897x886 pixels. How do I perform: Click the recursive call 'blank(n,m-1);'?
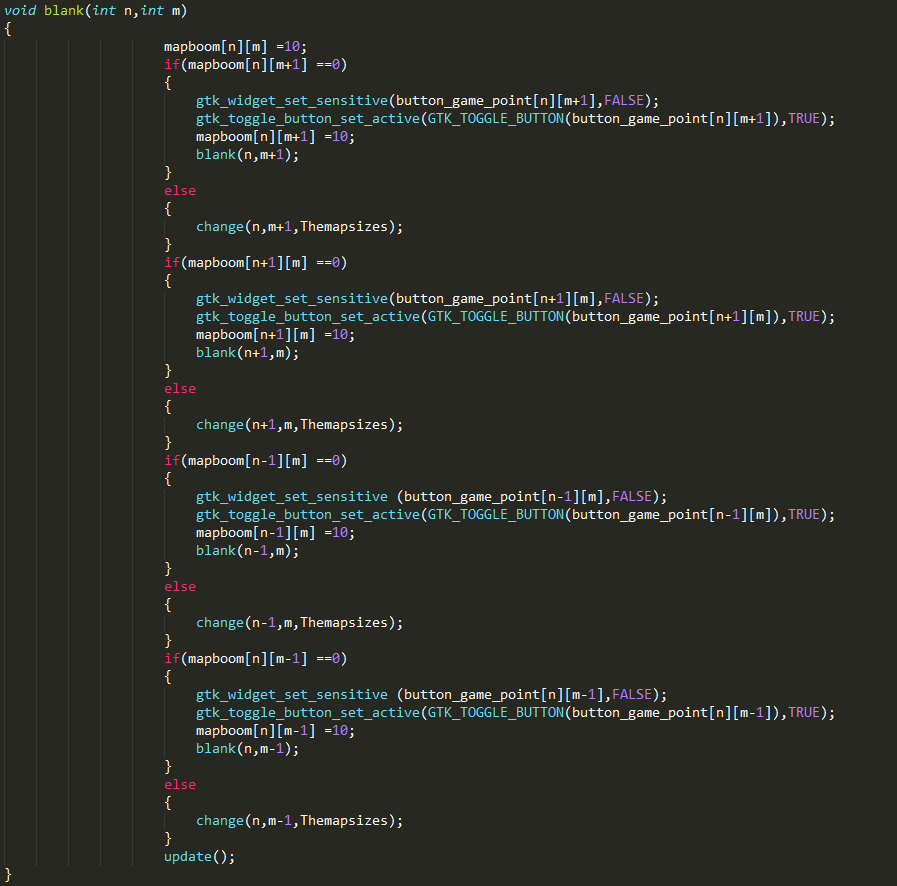tap(247, 749)
